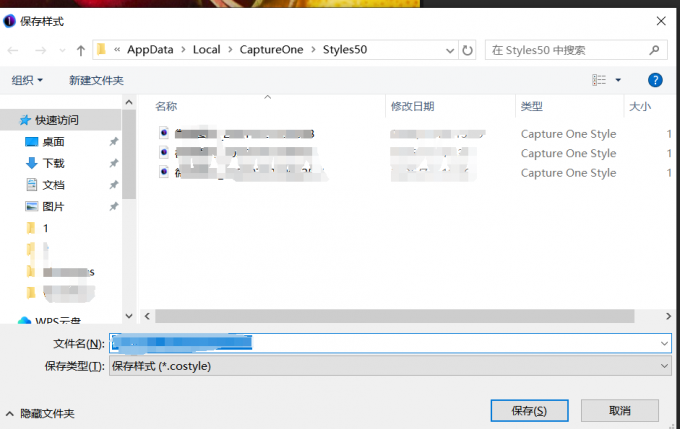The width and height of the screenshot is (680, 429).
Task: Open the 下载 downloads folder
Action: (53, 163)
